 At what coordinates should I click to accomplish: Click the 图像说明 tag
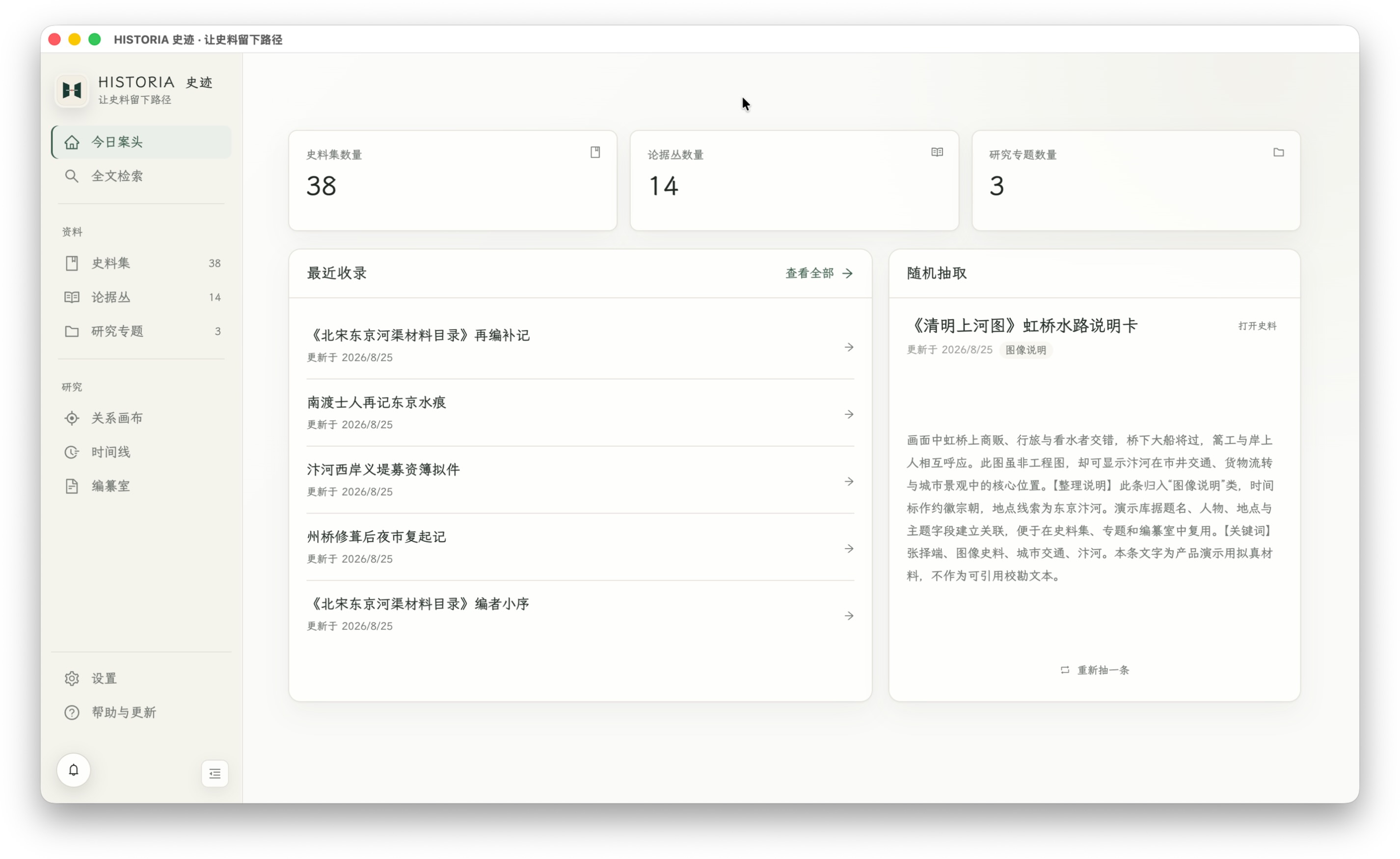click(1025, 350)
